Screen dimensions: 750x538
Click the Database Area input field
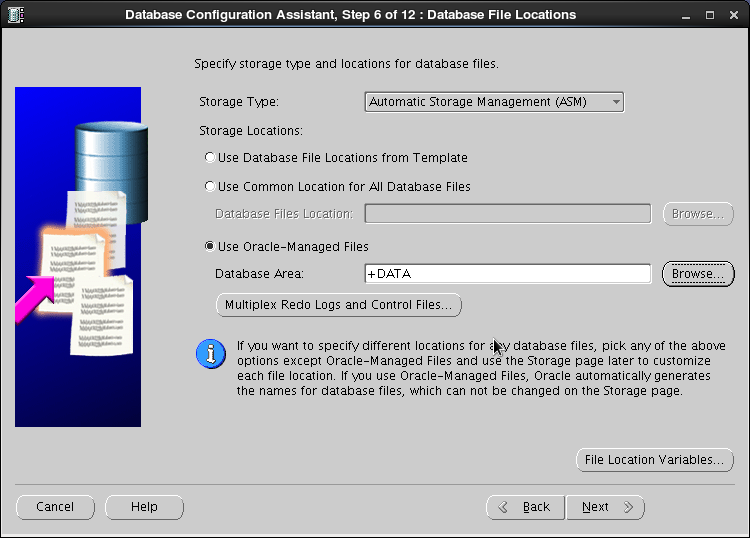tap(507, 274)
